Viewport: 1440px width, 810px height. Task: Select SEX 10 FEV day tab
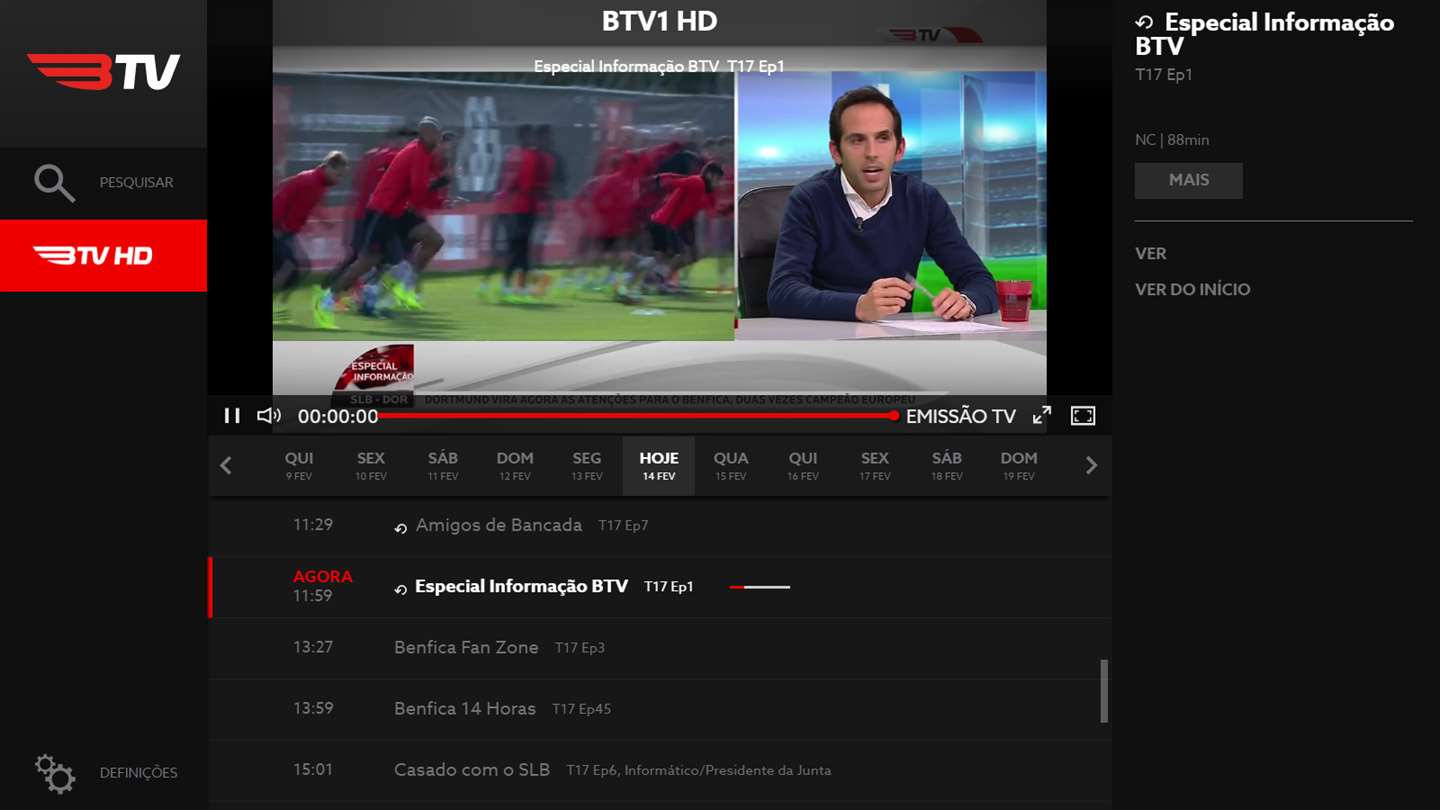371,466
